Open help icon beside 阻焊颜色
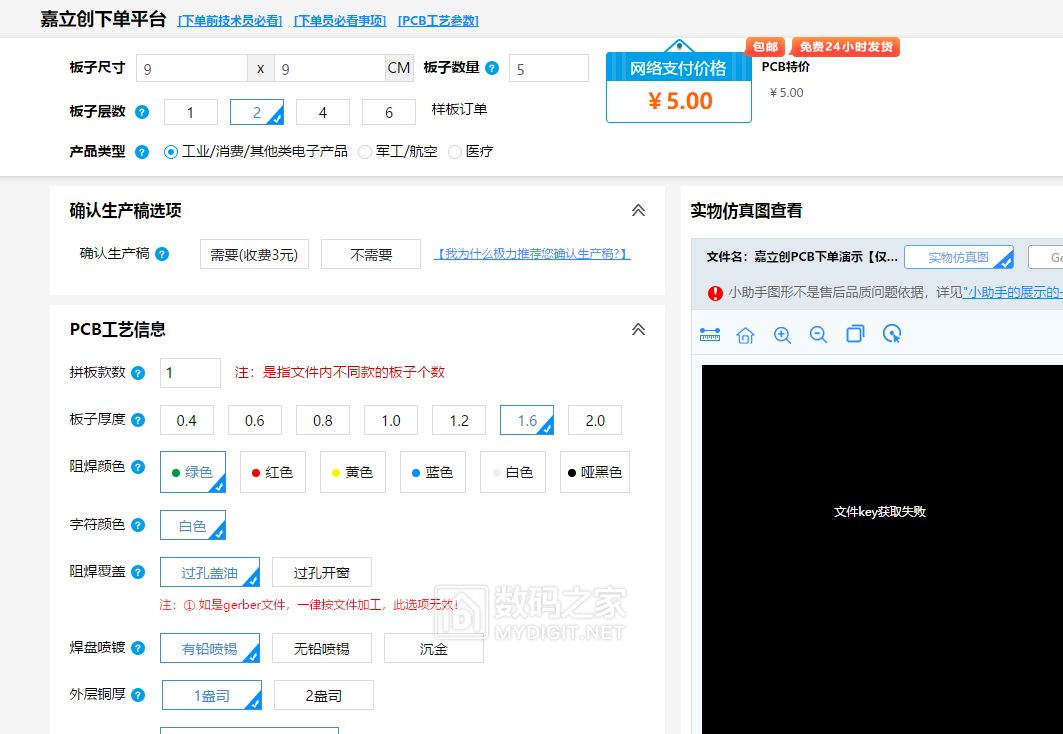 coord(138,467)
